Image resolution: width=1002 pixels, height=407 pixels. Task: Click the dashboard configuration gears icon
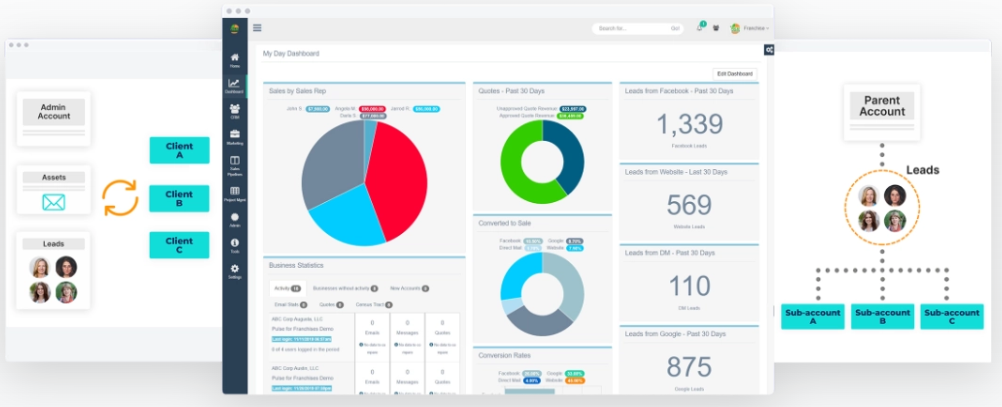click(x=769, y=49)
